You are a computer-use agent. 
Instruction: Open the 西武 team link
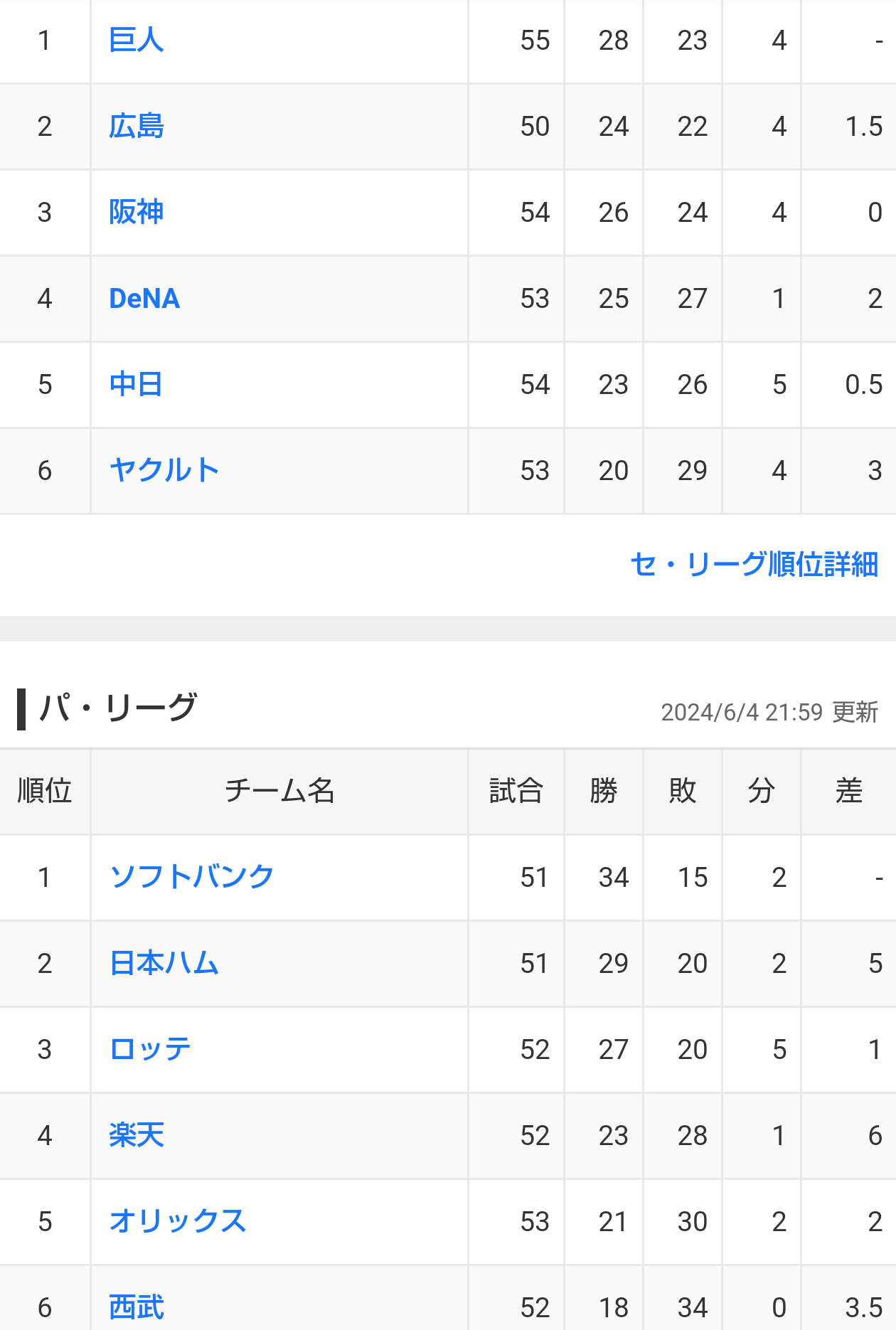pos(136,1307)
